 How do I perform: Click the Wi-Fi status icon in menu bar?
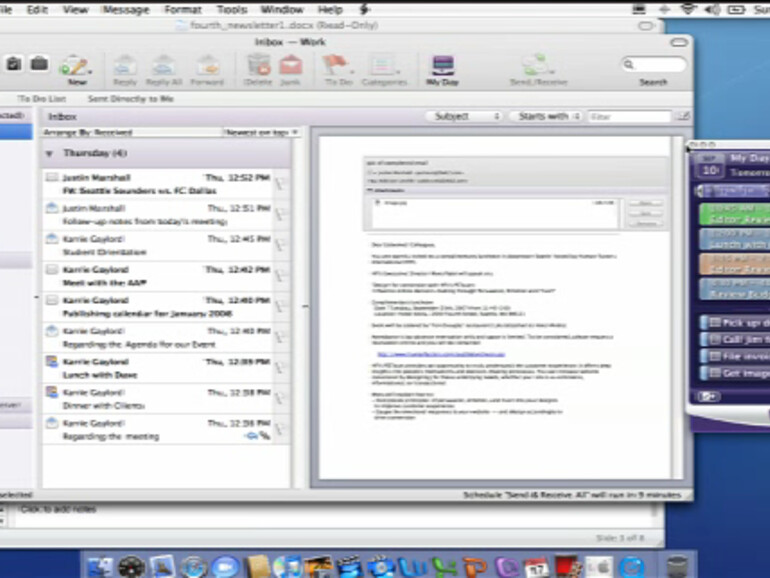click(x=688, y=9)
